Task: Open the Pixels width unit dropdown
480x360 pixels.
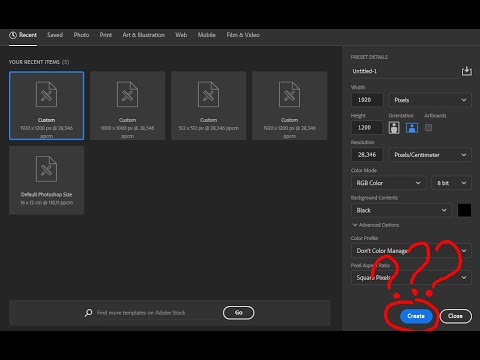Action: (430, 100)
